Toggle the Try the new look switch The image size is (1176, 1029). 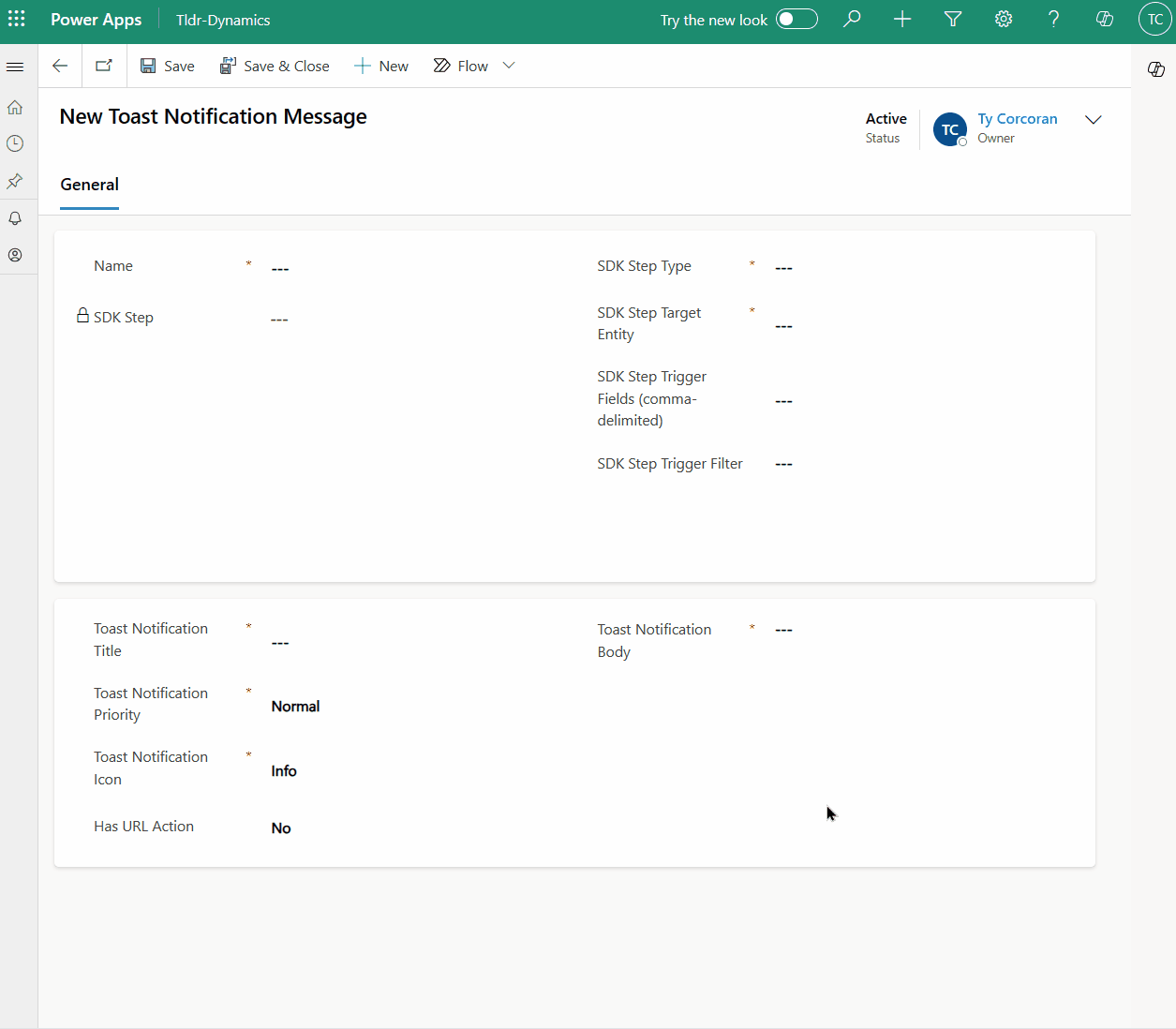click(x=796, y=20)
